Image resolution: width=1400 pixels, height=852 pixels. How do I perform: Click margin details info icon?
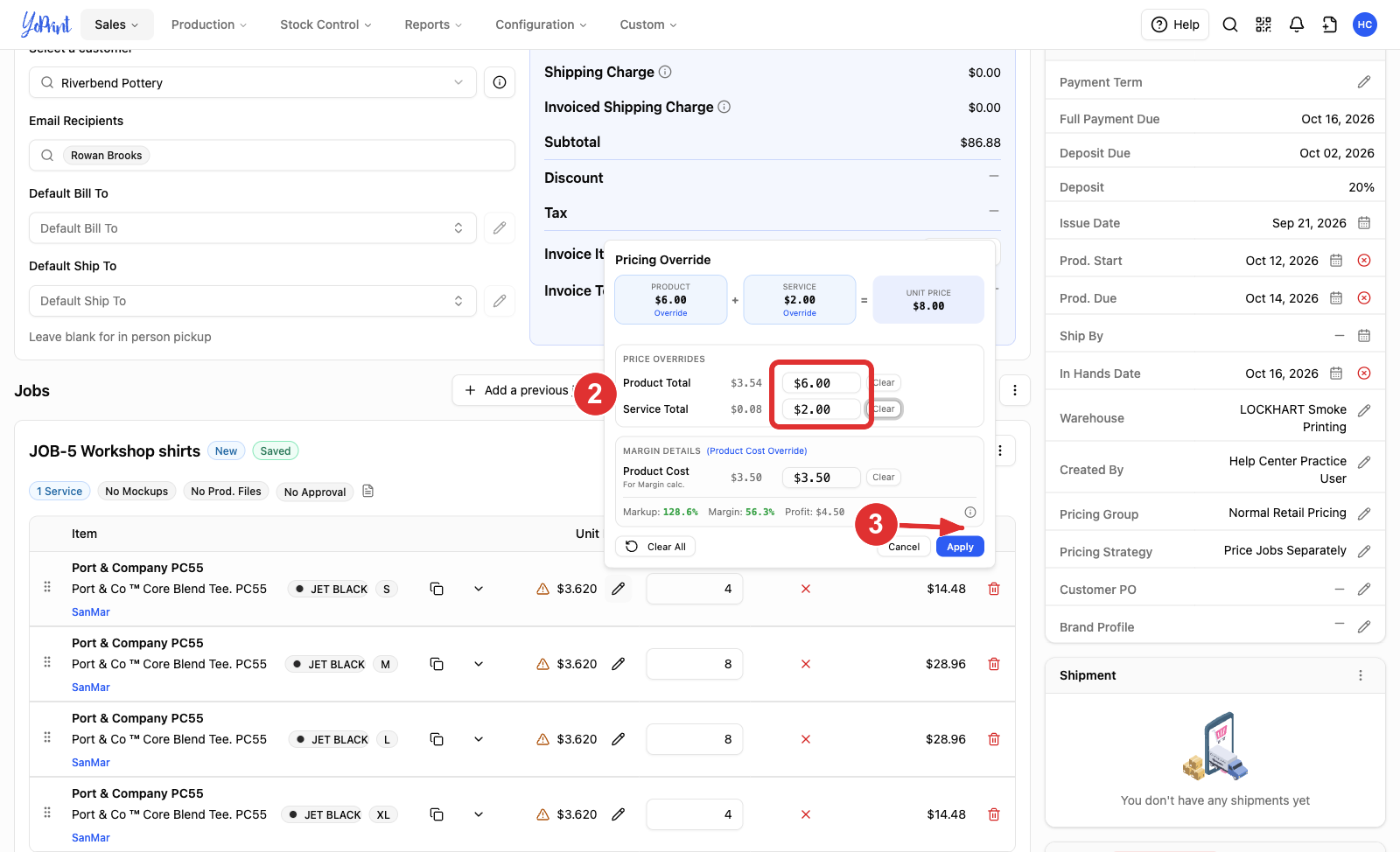click(x=970, y=513)
